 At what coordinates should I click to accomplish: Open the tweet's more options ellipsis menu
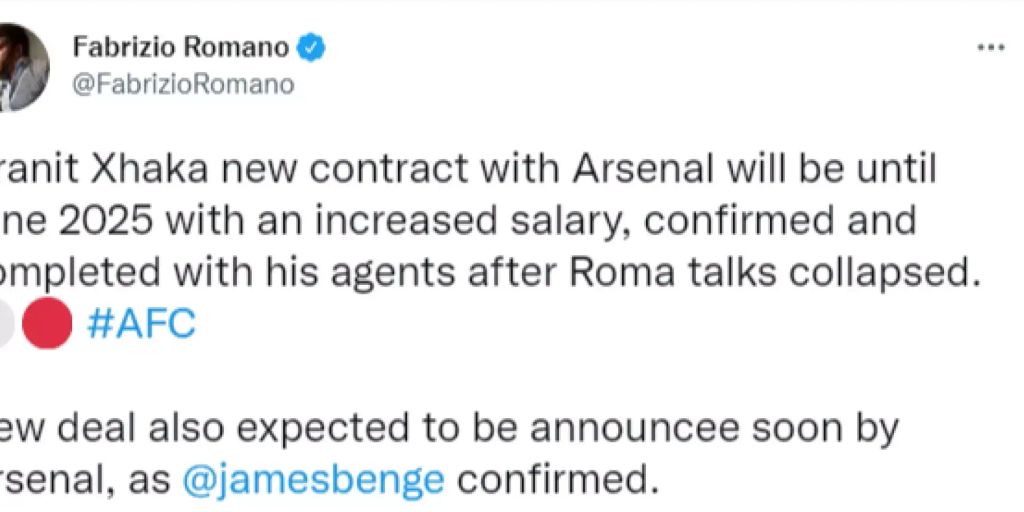990,47
